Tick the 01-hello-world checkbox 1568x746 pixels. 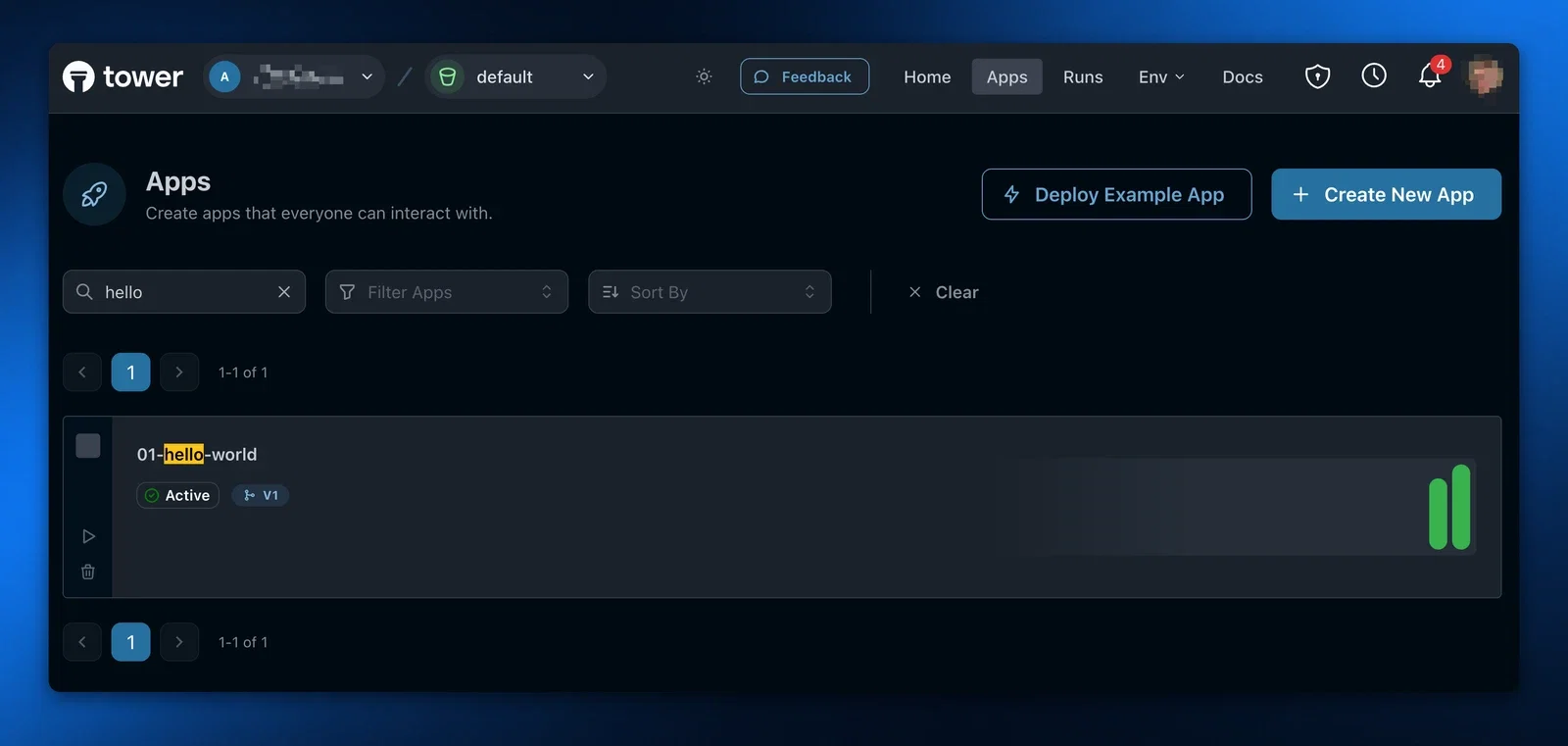click(88, 446)
